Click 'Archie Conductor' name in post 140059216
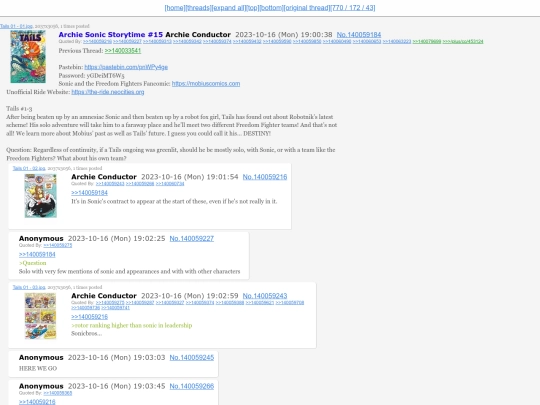The image size is (540, 405). click(x=104, y=177)
